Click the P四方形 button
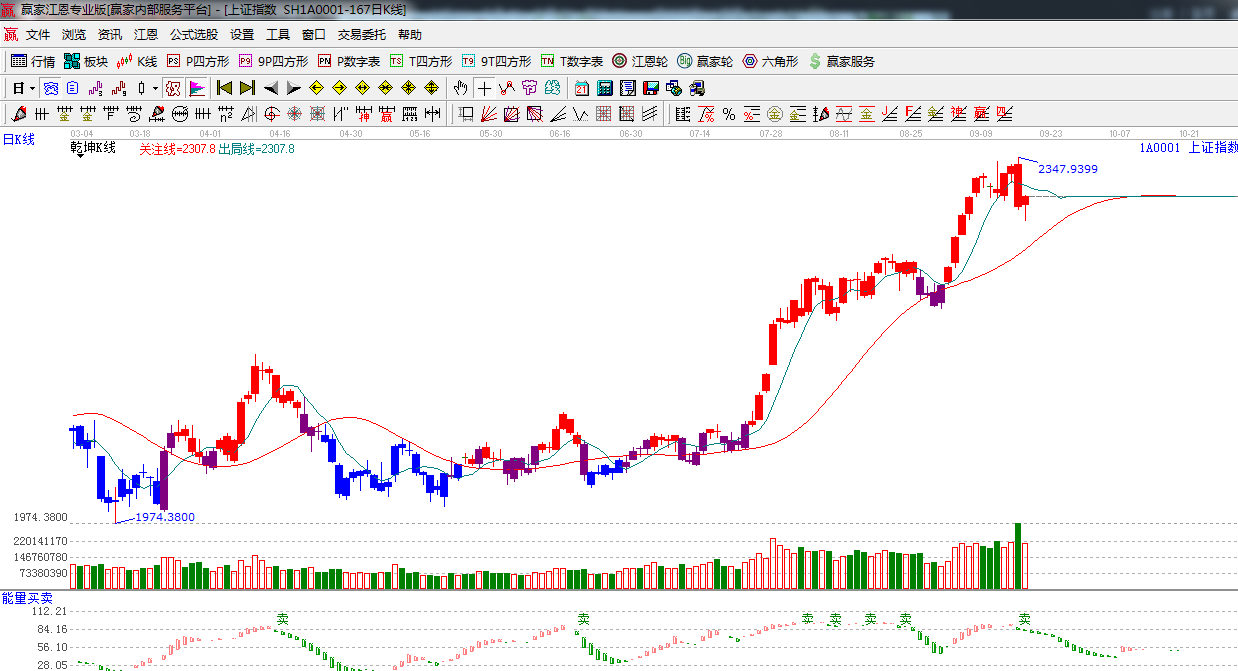The height and width of the screenshot is (671, 1238). [198, 61]
